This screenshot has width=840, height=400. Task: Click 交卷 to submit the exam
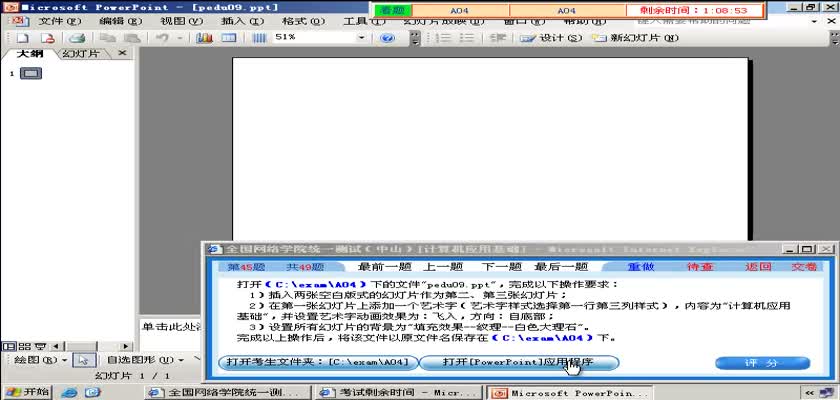click(804, 267)
